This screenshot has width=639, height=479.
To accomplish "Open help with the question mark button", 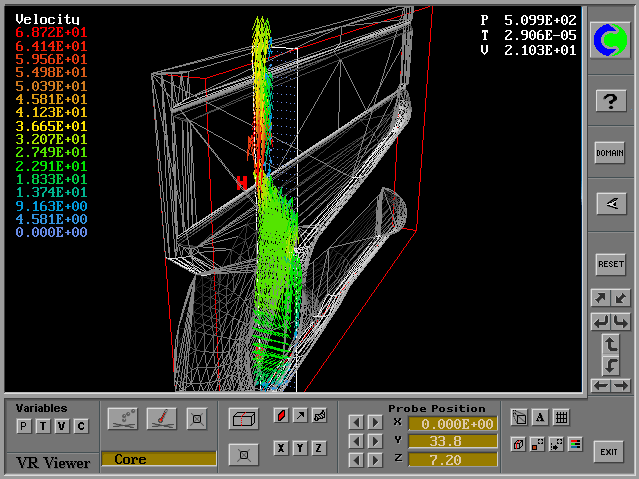I will pyautogui.click(x=610, y=100).
